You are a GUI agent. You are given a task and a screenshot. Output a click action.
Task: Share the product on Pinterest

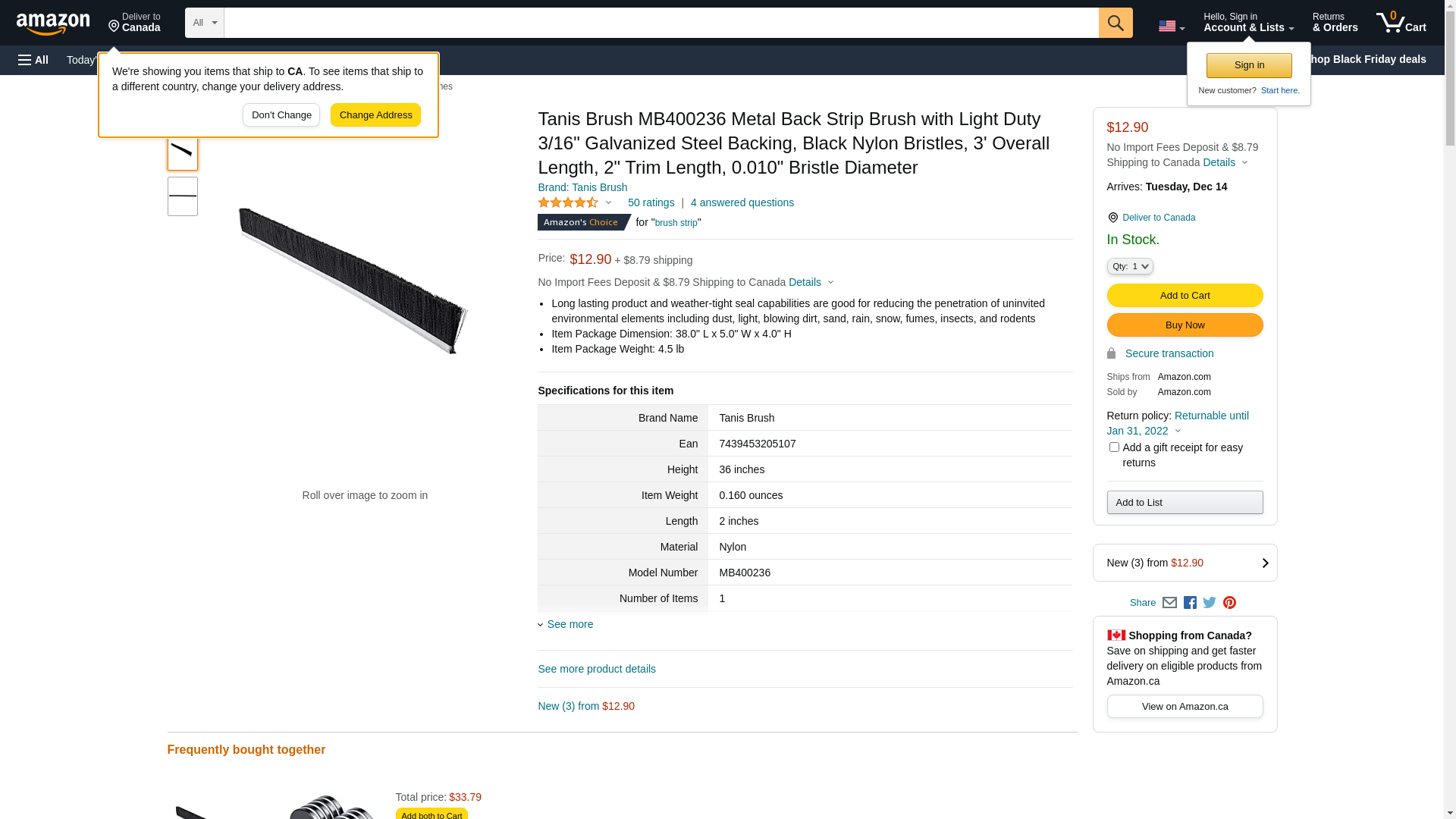[1229, 603]
